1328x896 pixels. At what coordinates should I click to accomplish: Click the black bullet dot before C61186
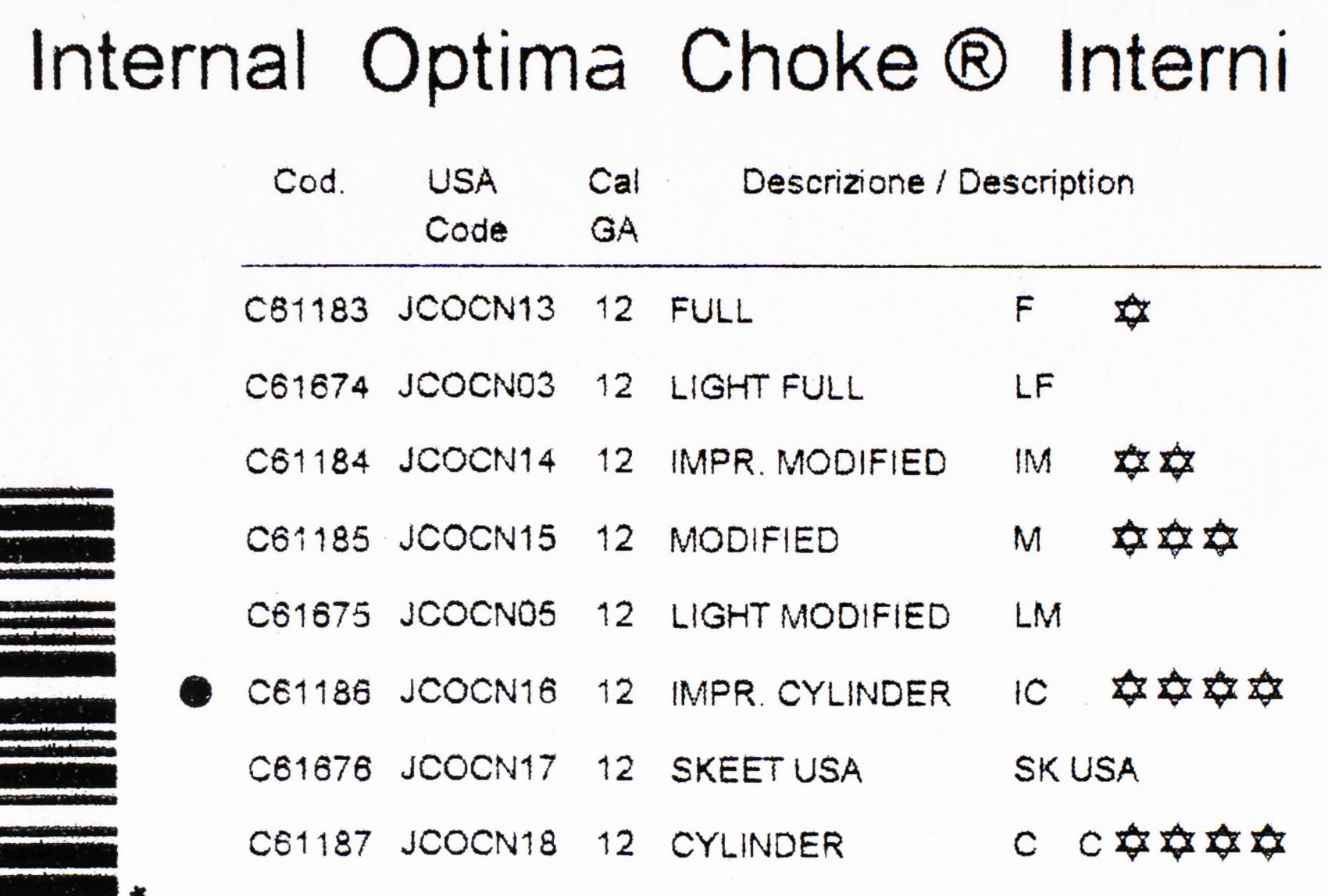point(195,691)
